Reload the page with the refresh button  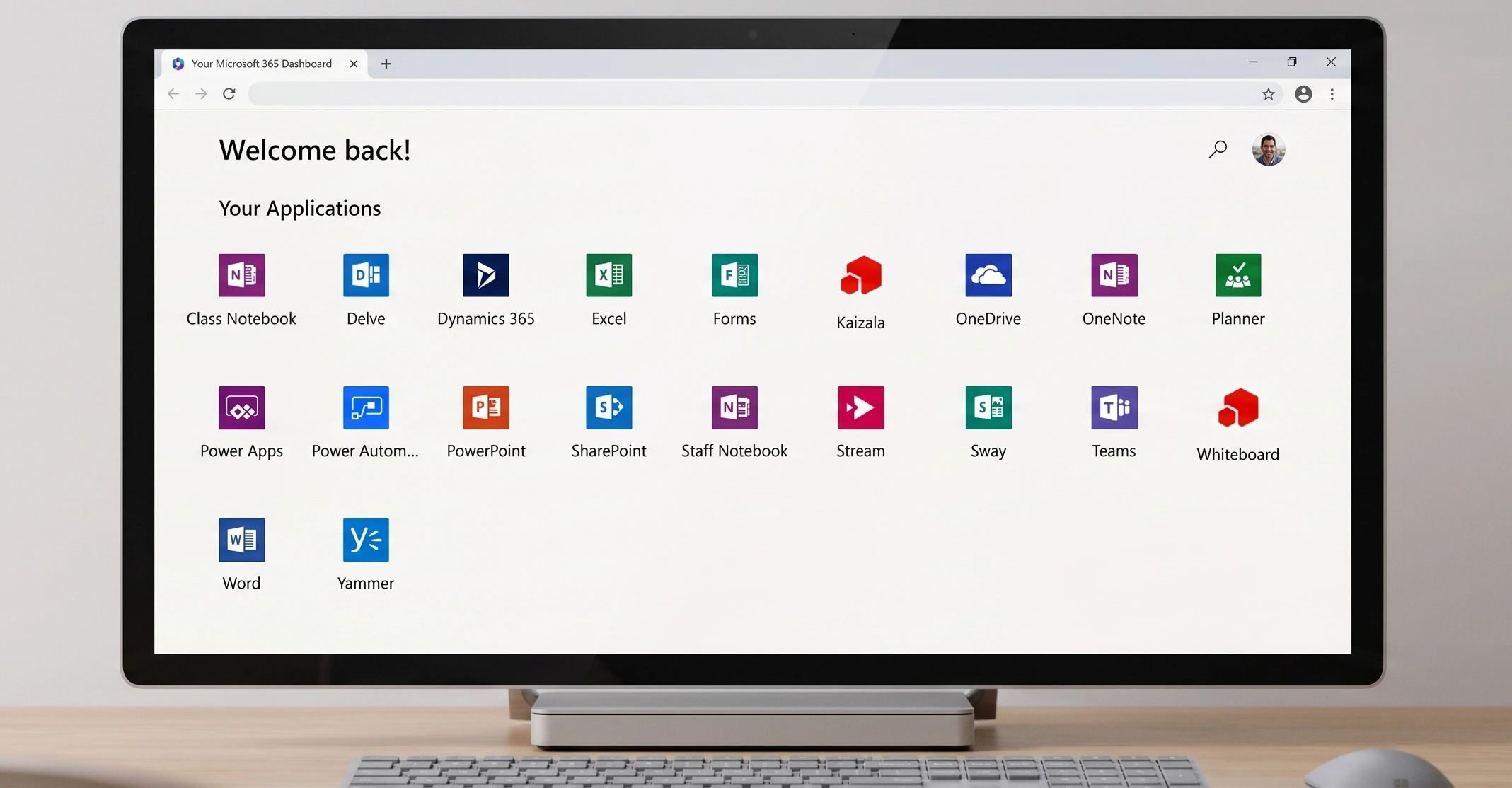pyautogui.click(x=229, y=94)
